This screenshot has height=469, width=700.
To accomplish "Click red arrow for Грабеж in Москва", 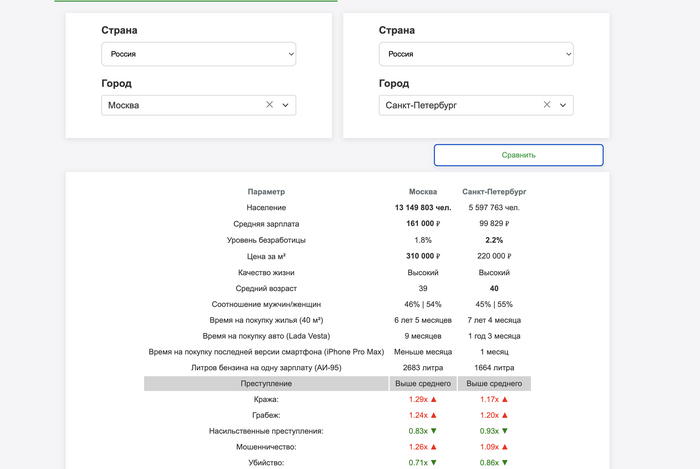I will coord(433,415).
